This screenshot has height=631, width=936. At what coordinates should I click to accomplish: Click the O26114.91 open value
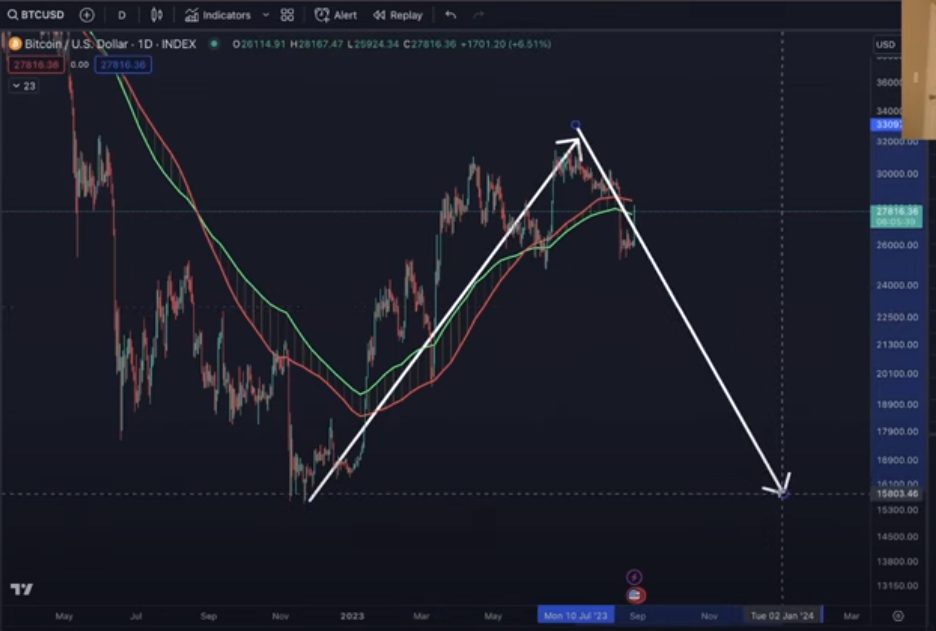259,44
